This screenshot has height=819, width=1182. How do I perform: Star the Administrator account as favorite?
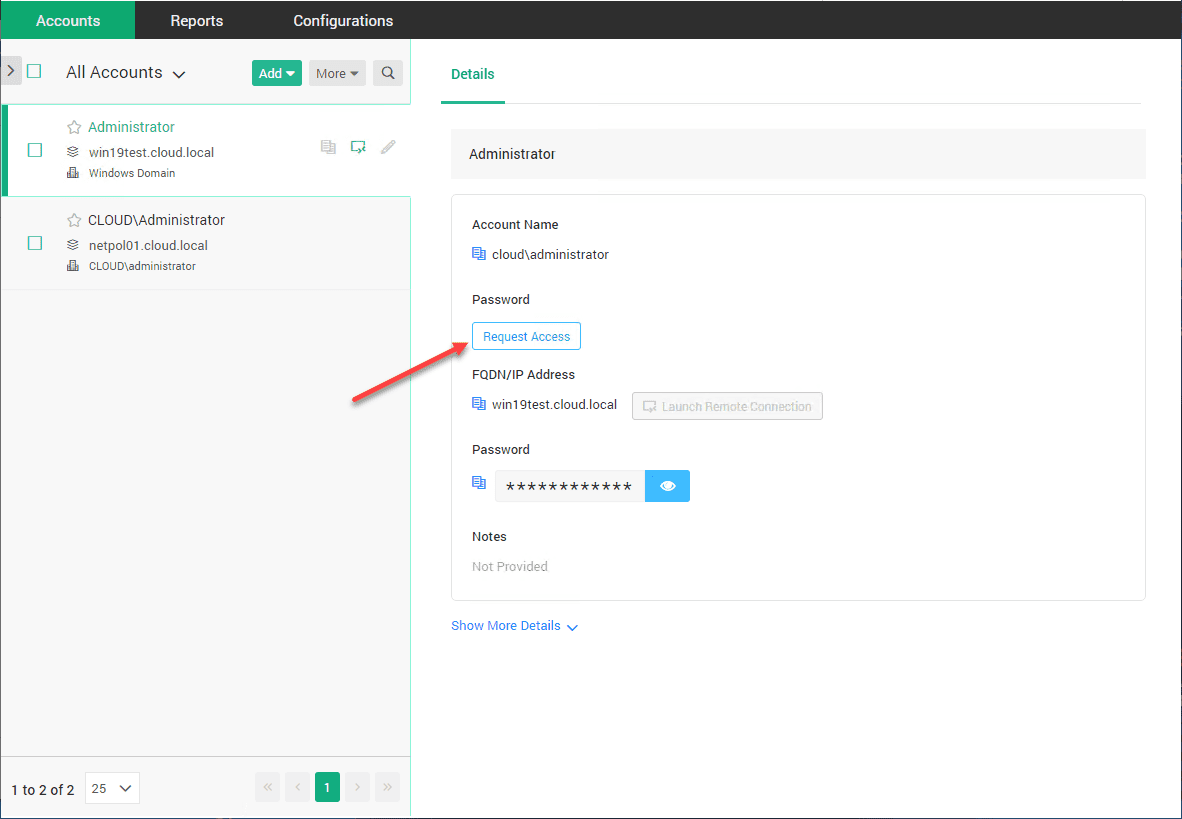tap(74, 127)
